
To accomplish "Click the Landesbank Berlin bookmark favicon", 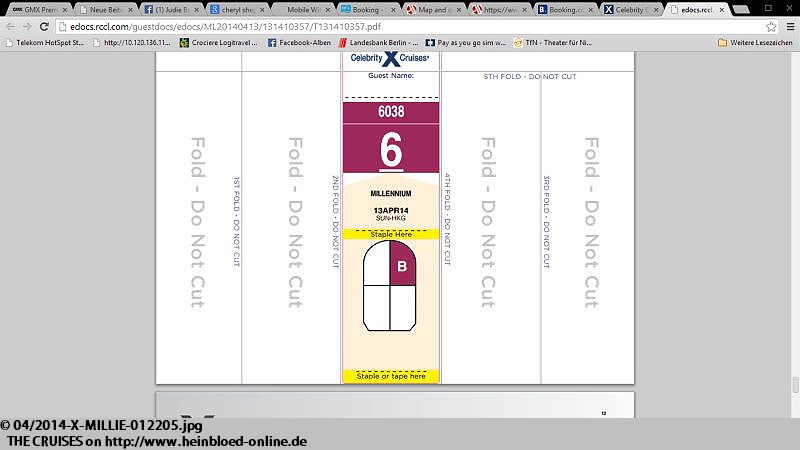I will point(343,43).
